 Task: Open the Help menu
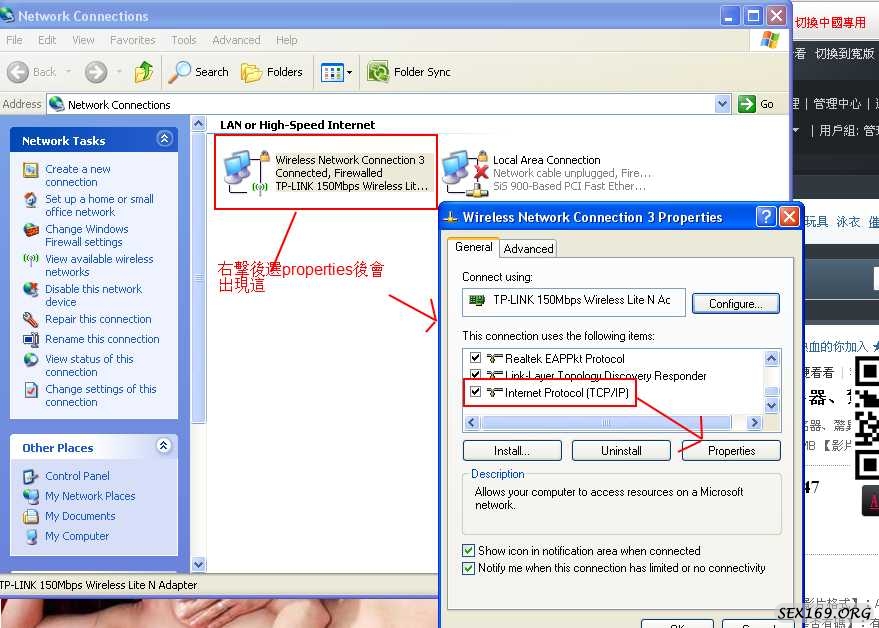tap(286, 40)
